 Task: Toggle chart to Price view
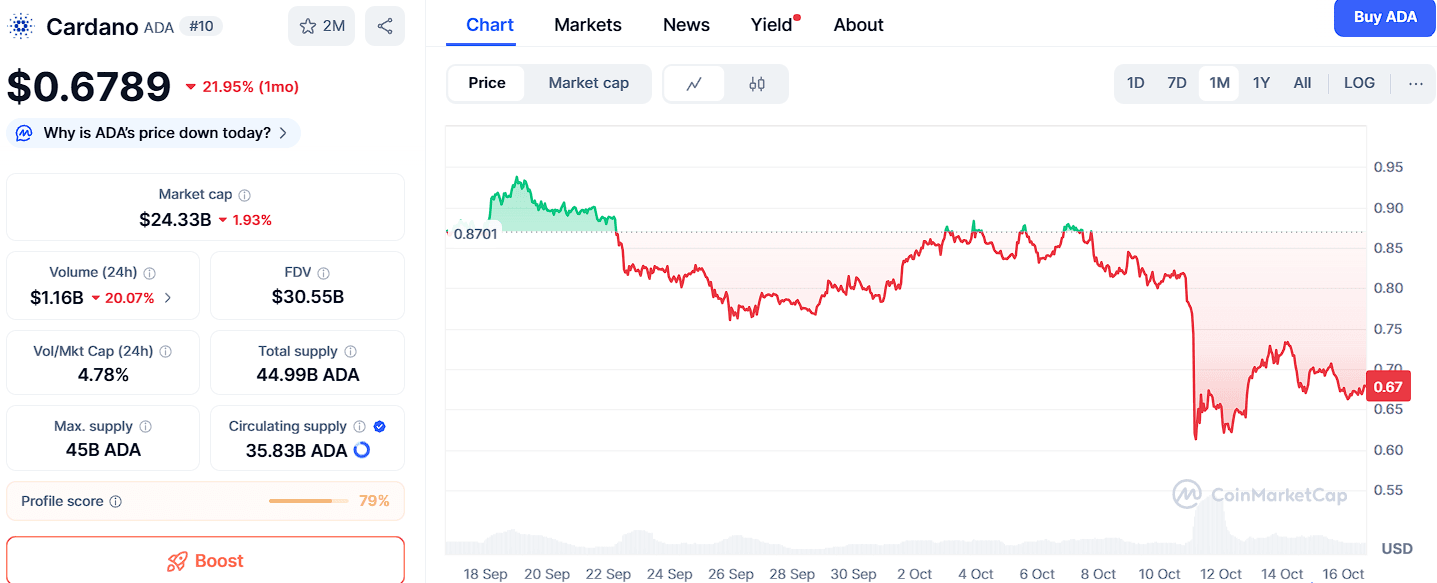[487, 83]
